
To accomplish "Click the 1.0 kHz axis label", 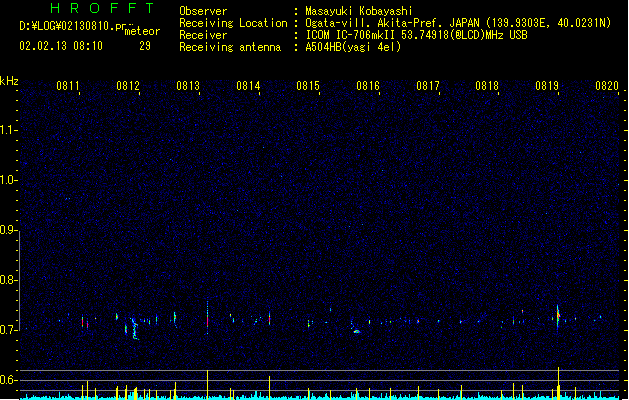I will click(8, 180).
